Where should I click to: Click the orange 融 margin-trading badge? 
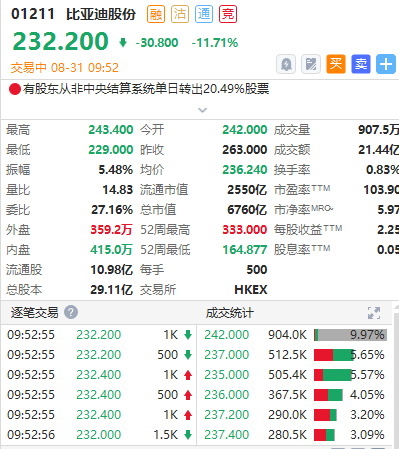(156, 14)
